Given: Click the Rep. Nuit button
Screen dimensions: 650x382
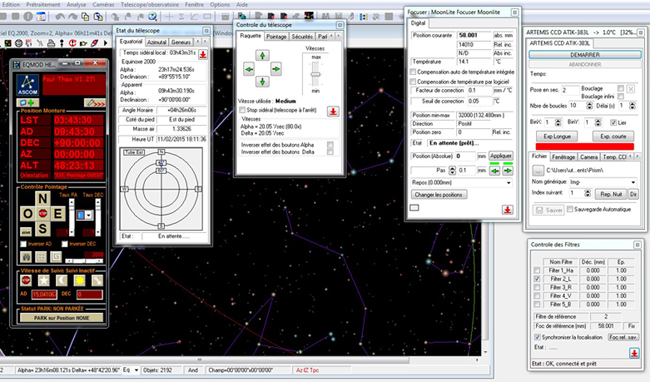Looking at the screenshot, I should pyautogui.click(x=611, y=193).
